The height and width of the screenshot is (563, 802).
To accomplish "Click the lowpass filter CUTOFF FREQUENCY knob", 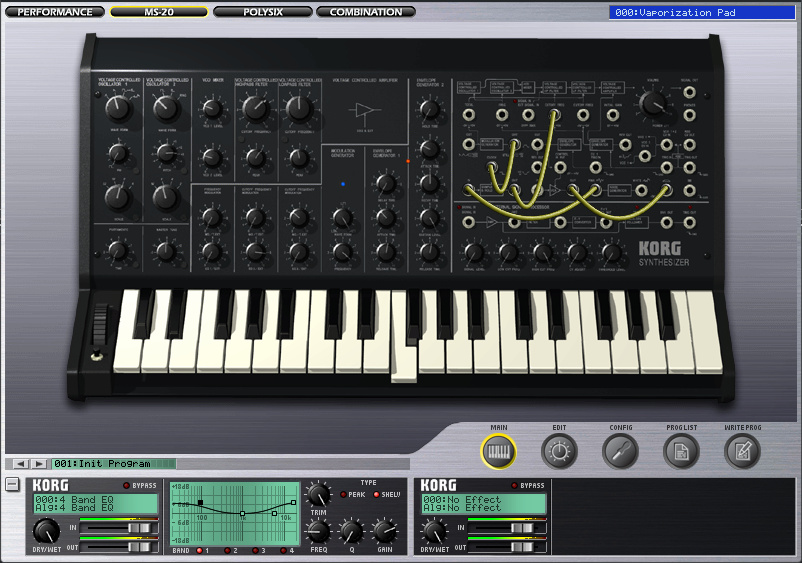I will (x=299, y=109).
